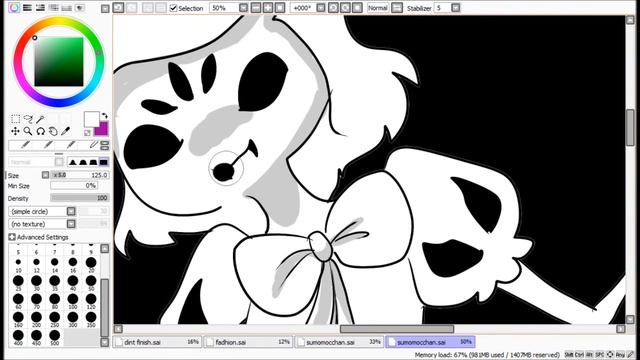Screen dimensions: 640x360
Task: Switch to the sumomocchan.sai 50% tab
Action: pyautogui.click(x=431, y=342)
